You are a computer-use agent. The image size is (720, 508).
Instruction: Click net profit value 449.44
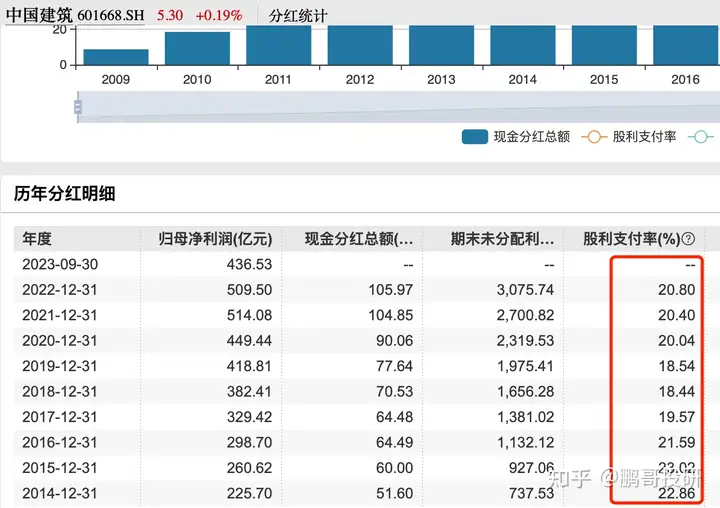(249, 341)
